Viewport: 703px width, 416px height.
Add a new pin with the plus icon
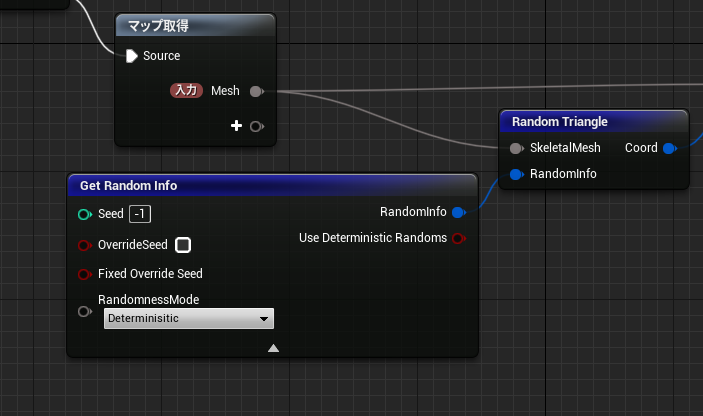(x=236, y=126)
